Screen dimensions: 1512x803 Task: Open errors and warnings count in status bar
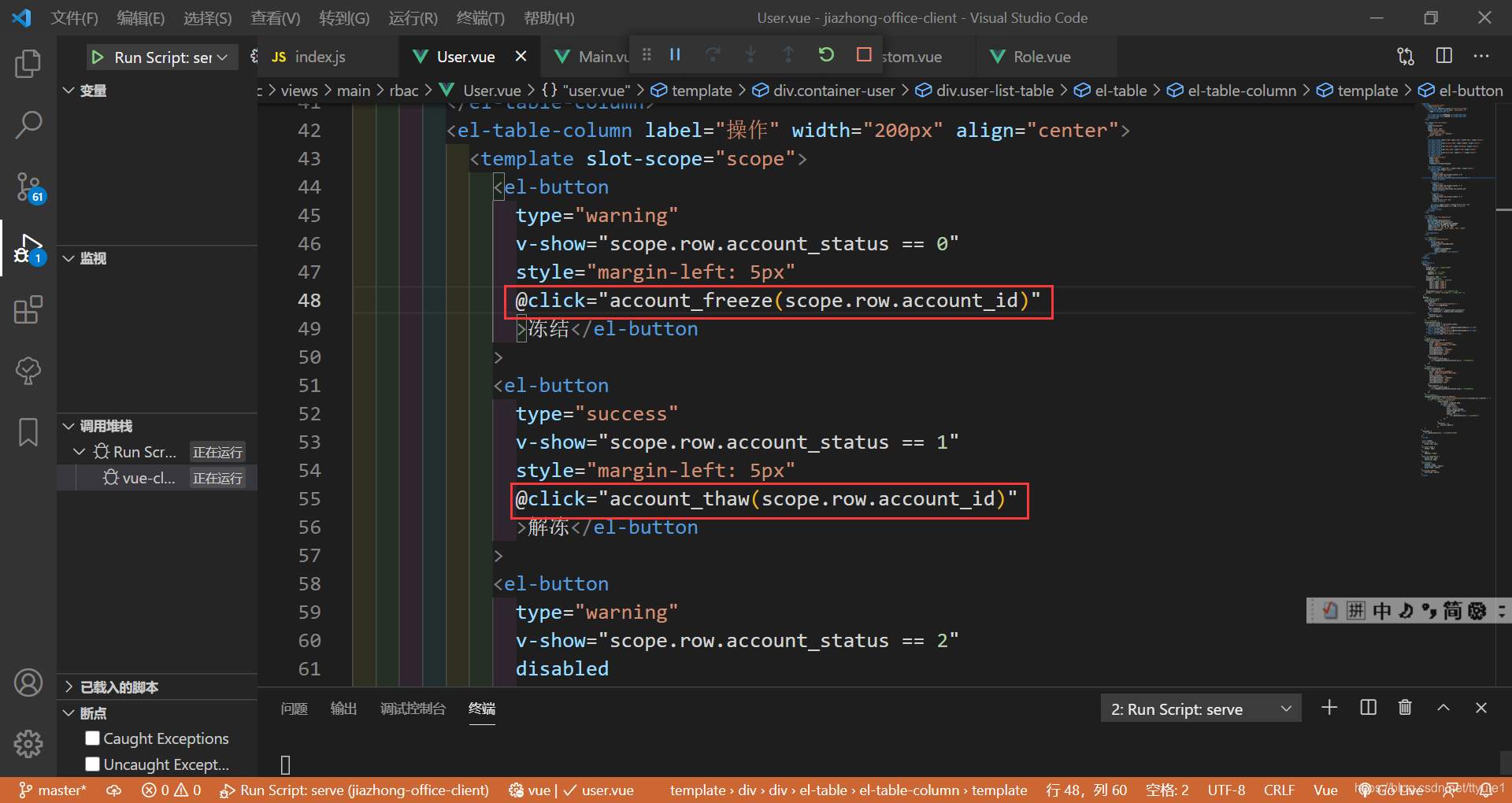point(171,790)
